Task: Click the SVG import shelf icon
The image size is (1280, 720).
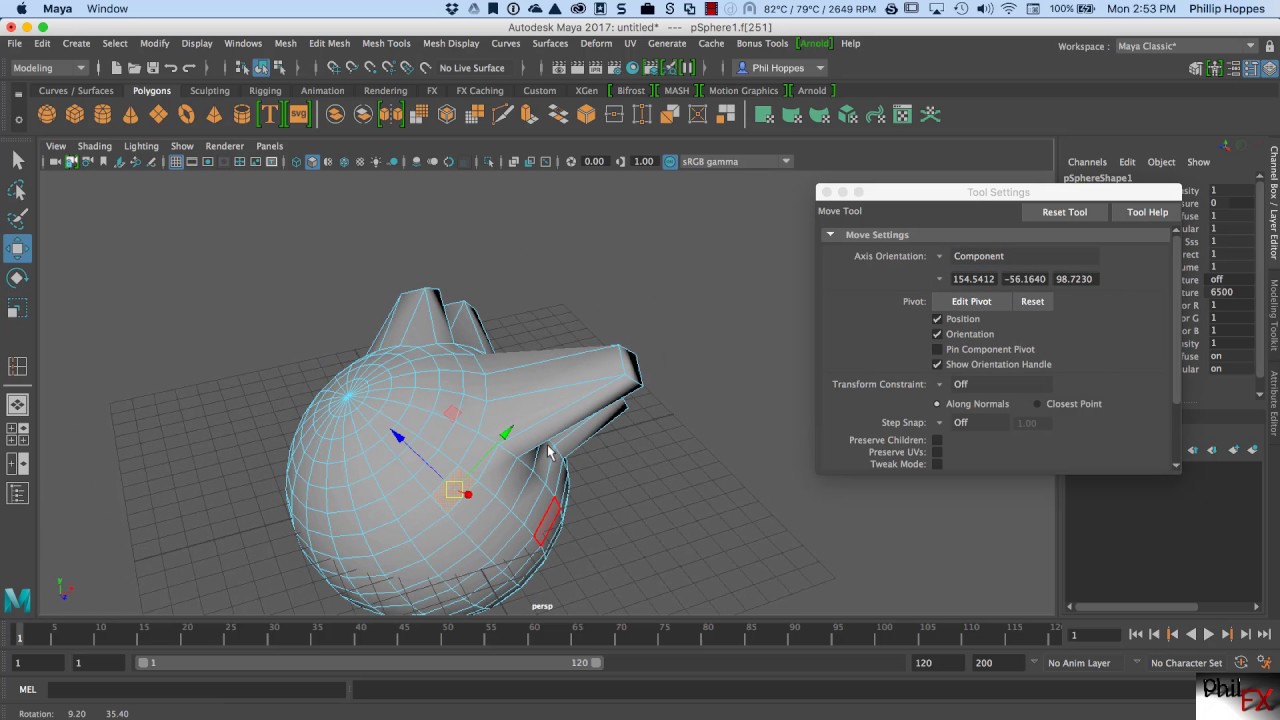Action: (298, 115)
